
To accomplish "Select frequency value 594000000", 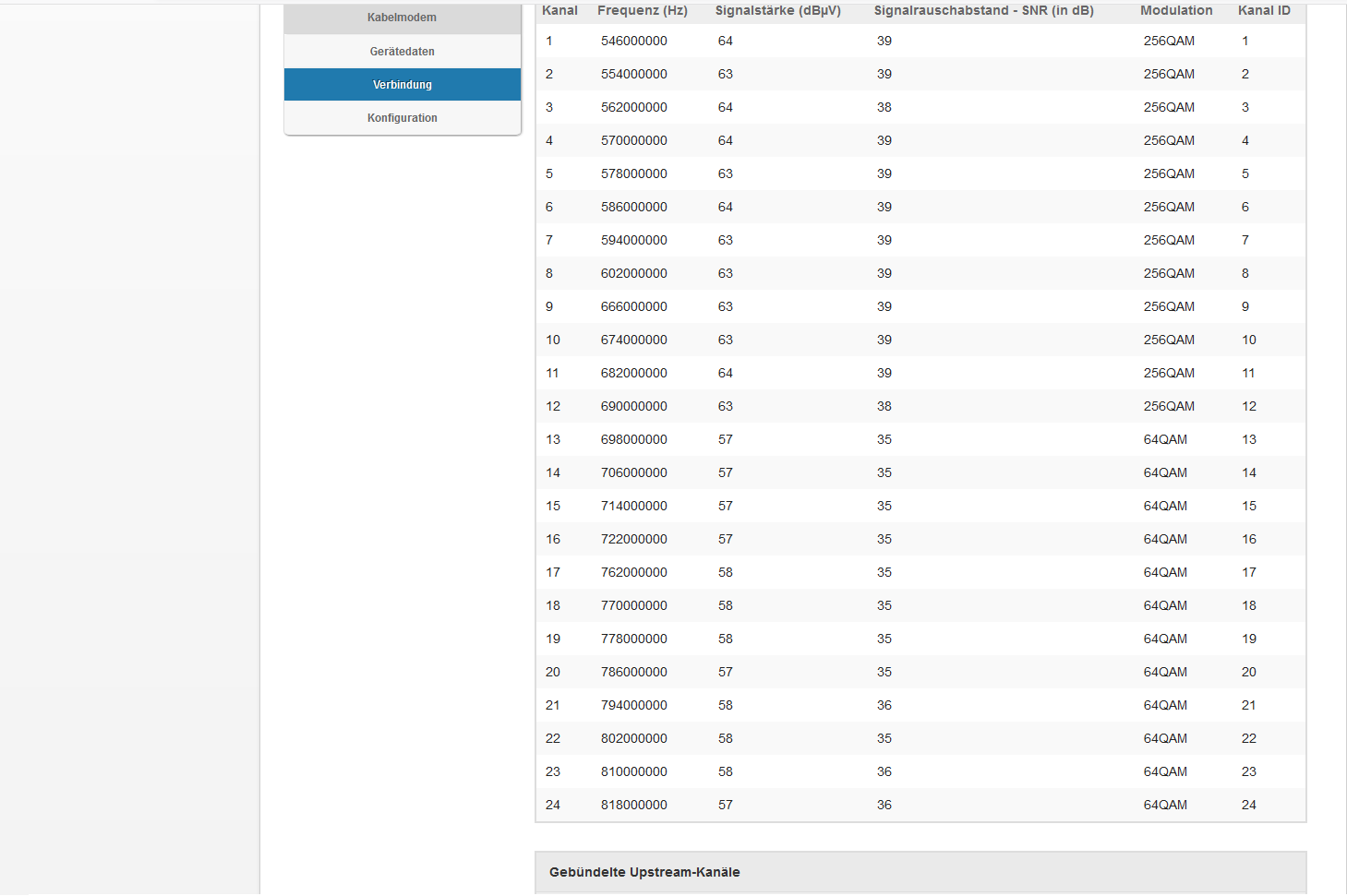I will pos(634,240).
